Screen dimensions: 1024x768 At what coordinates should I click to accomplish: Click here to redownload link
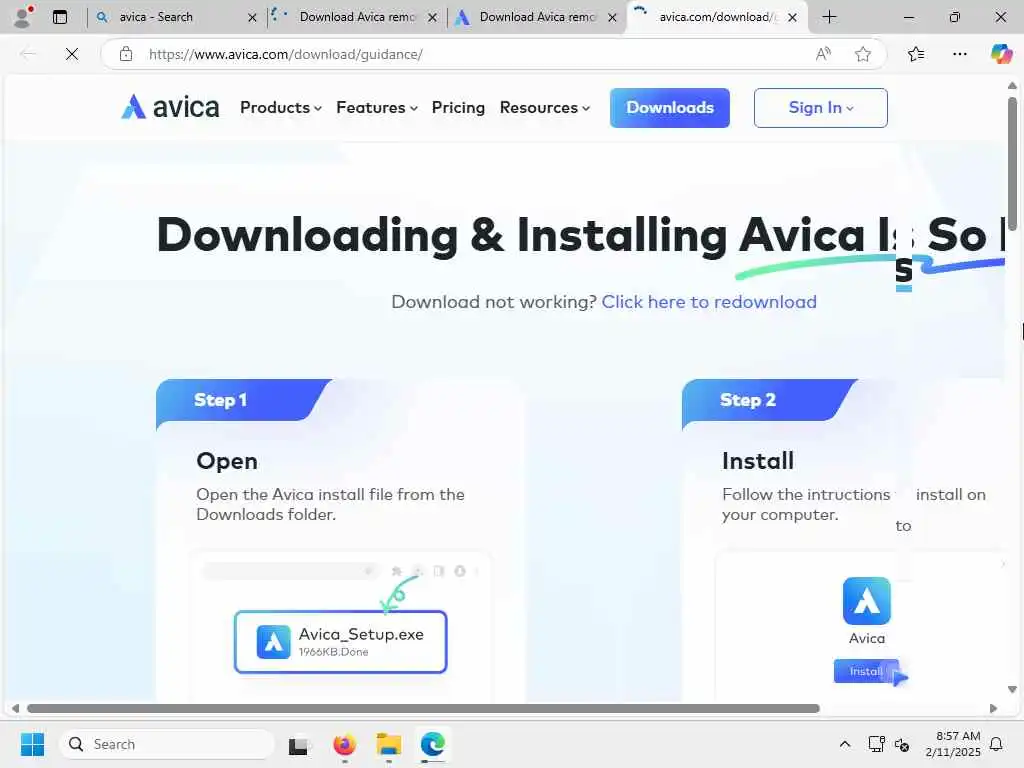[709, 302]
